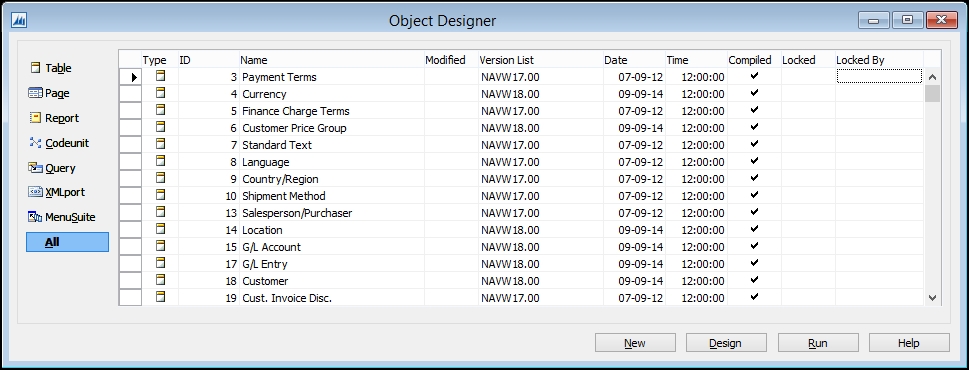This screenshot has height=370, width=969.
Task: Click the type icon in Location row
Action: click(160, 230)
